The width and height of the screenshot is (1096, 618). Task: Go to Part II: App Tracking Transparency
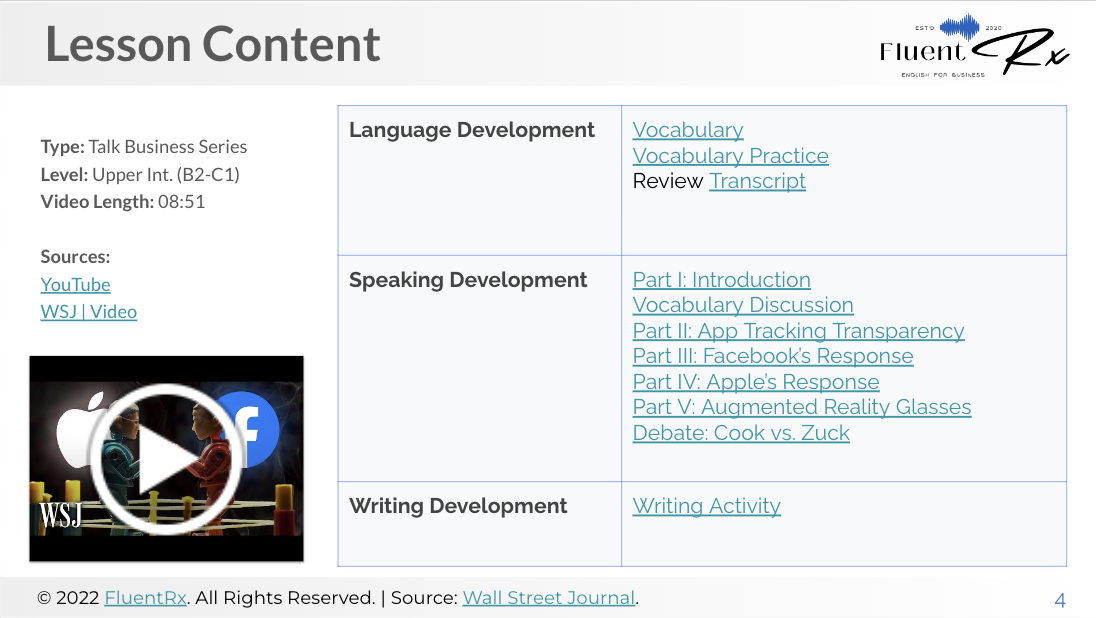tap(798, 331)
